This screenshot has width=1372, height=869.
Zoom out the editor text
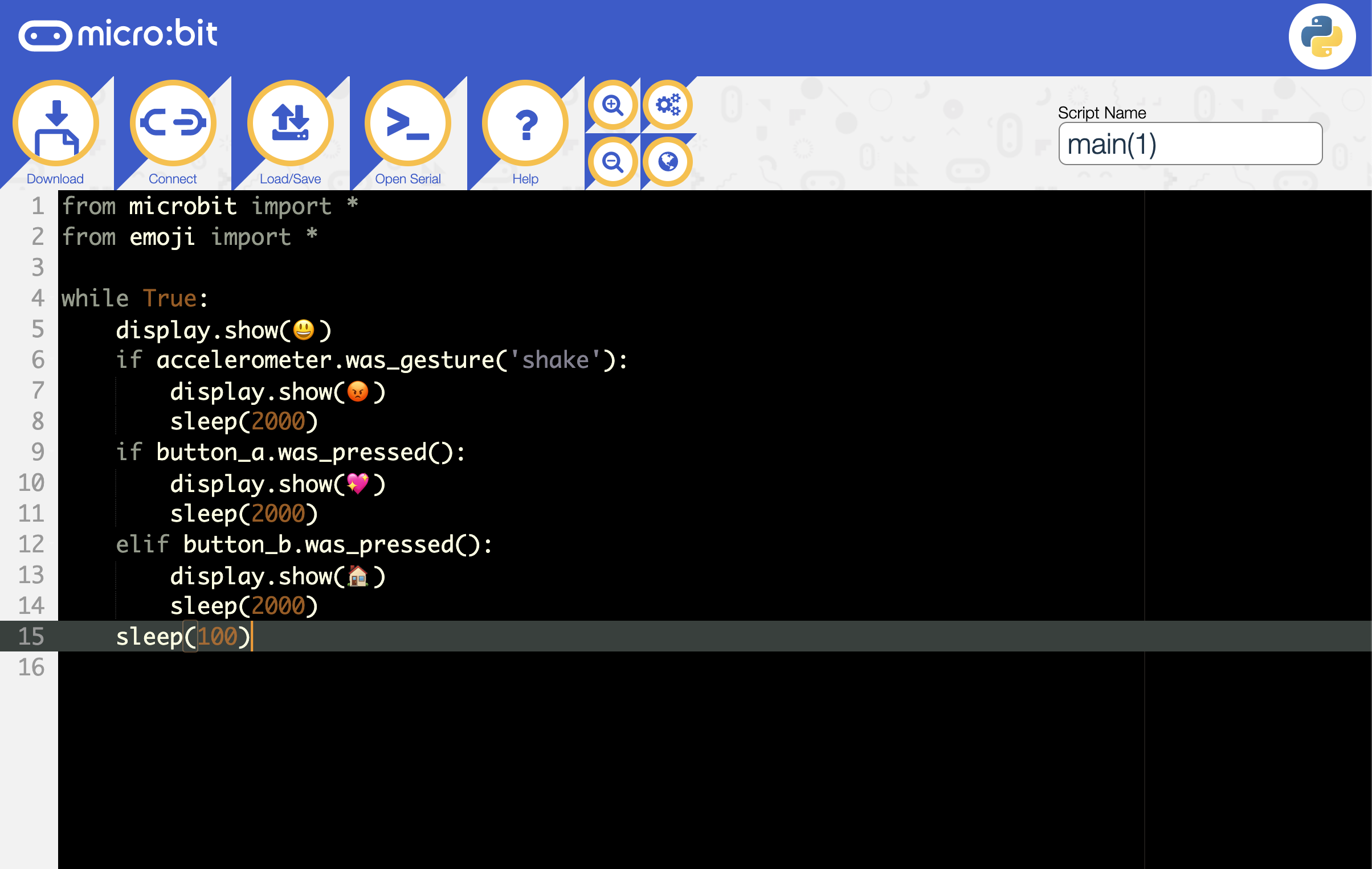point(612,162)
